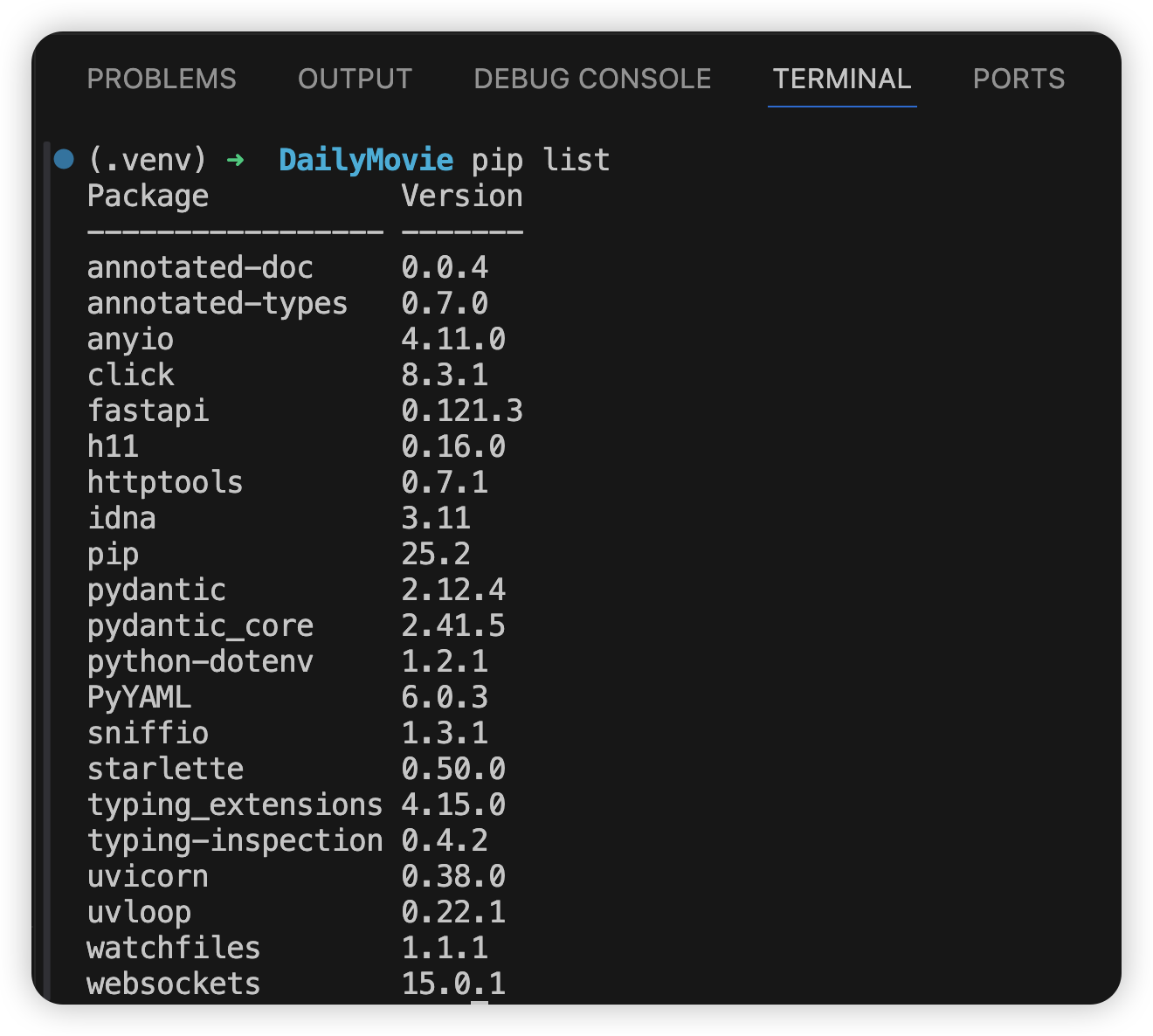Viewport: 1153px width, 1036px height.
Task: Click the Version column header
Action: point(461,196)
